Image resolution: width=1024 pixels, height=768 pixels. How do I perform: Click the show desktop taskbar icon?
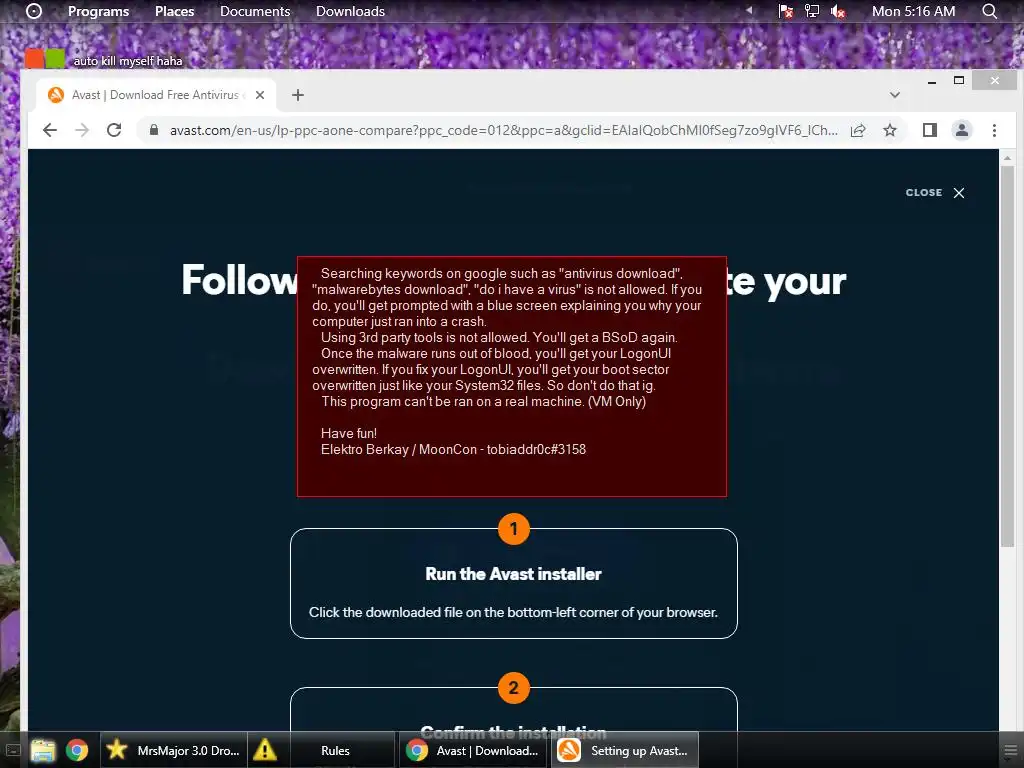pyautogui.click(x=12, y=750)
